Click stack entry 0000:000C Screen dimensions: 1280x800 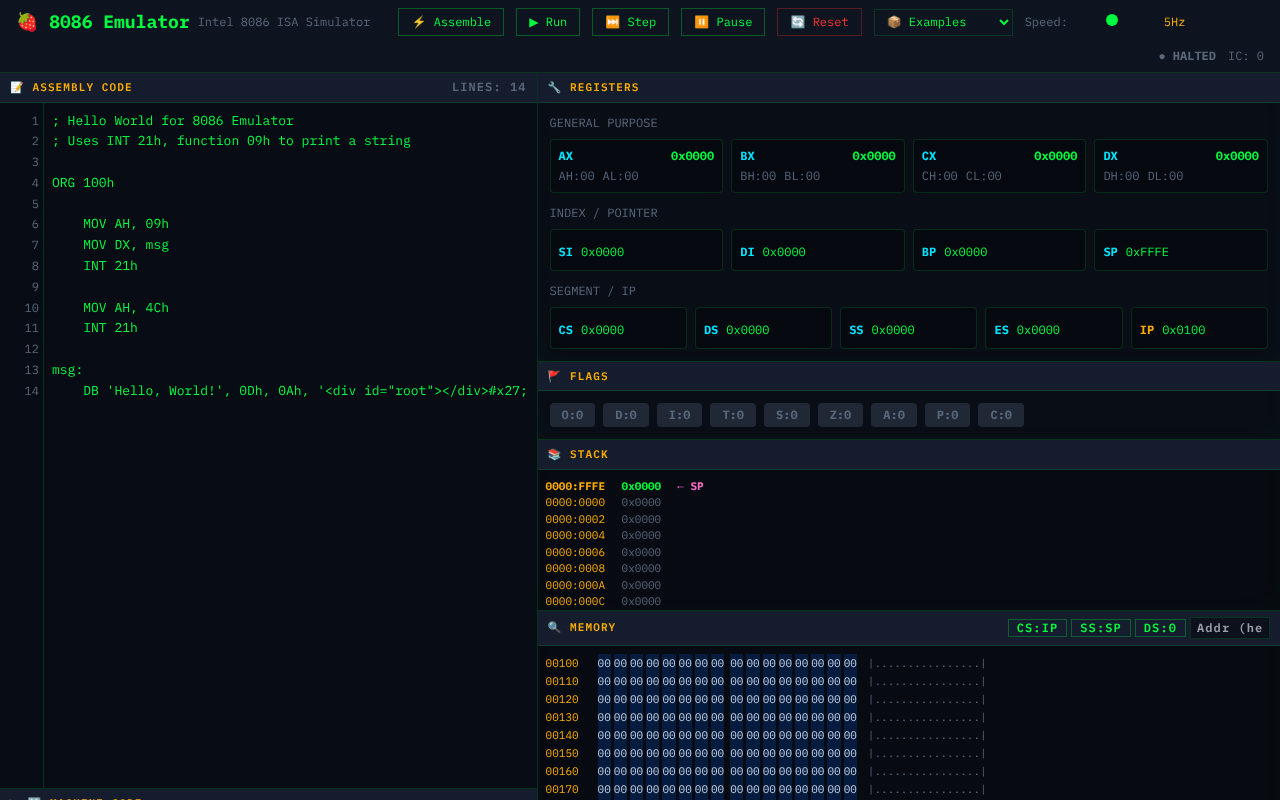pyautogui.click(x=575, y=602)
